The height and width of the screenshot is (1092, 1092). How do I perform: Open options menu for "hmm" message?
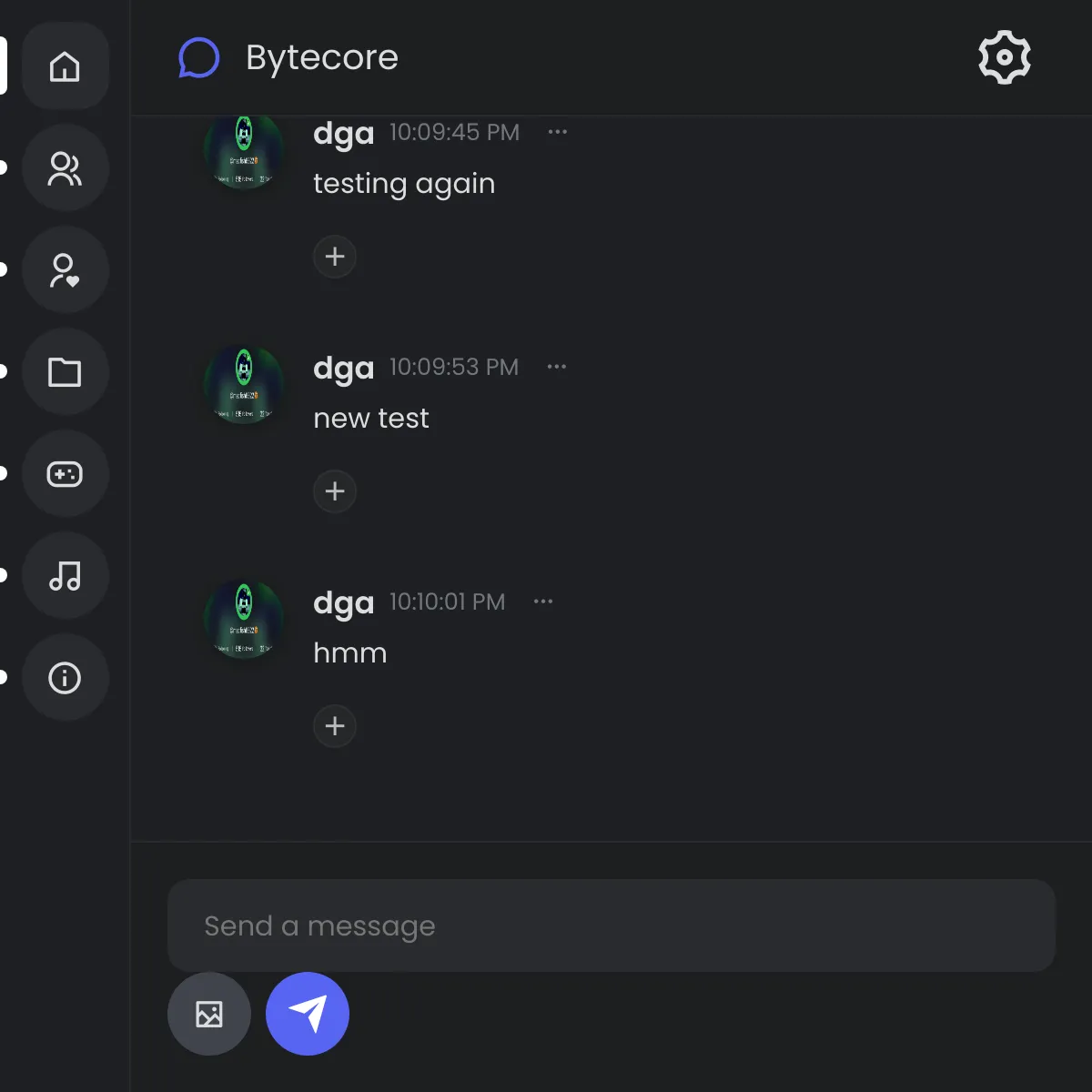(543, 602)
